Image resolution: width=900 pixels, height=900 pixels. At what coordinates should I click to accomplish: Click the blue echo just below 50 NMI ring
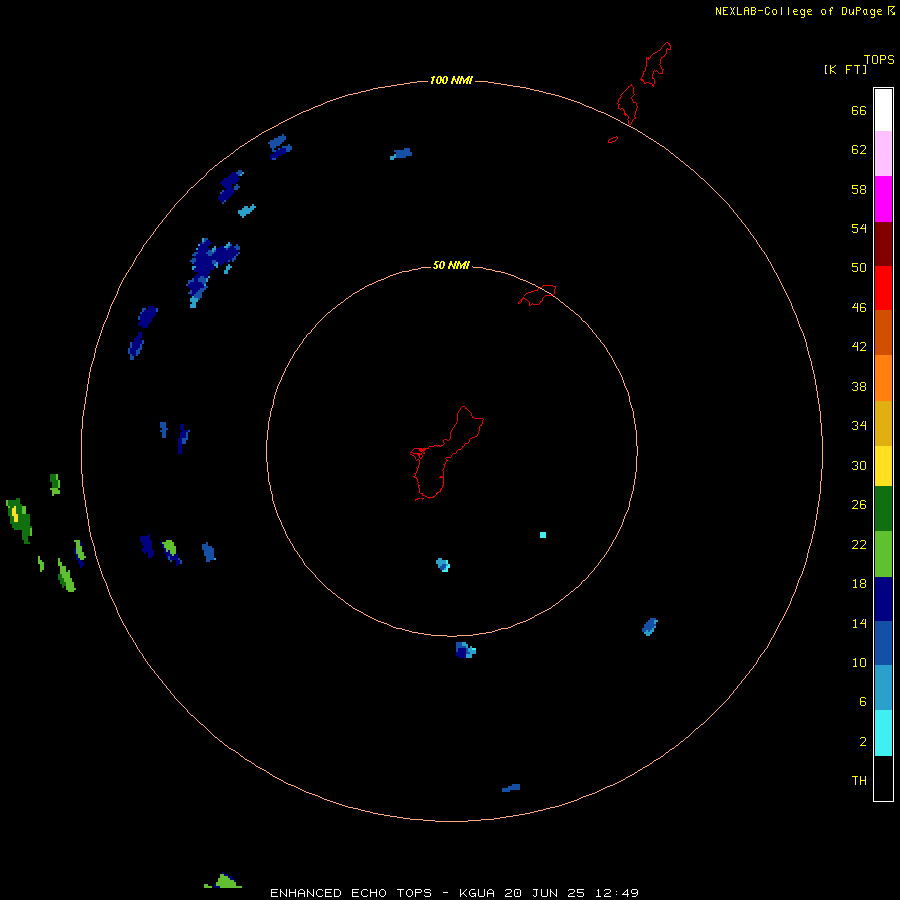click(465, 650)
